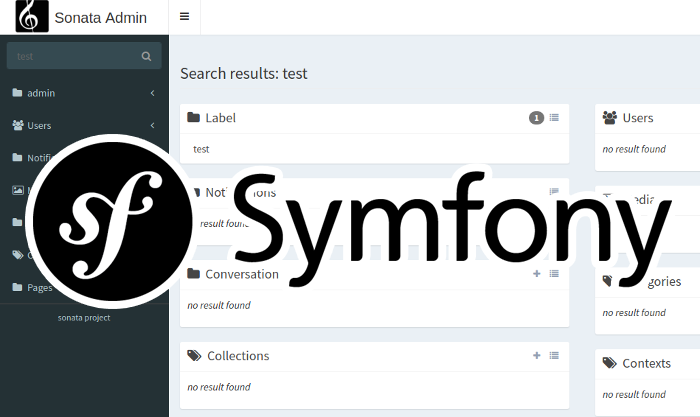Viewport: 700px width, 417px height.
Task: Open the Pages sidebar menu item
Action: click(40, 288)
